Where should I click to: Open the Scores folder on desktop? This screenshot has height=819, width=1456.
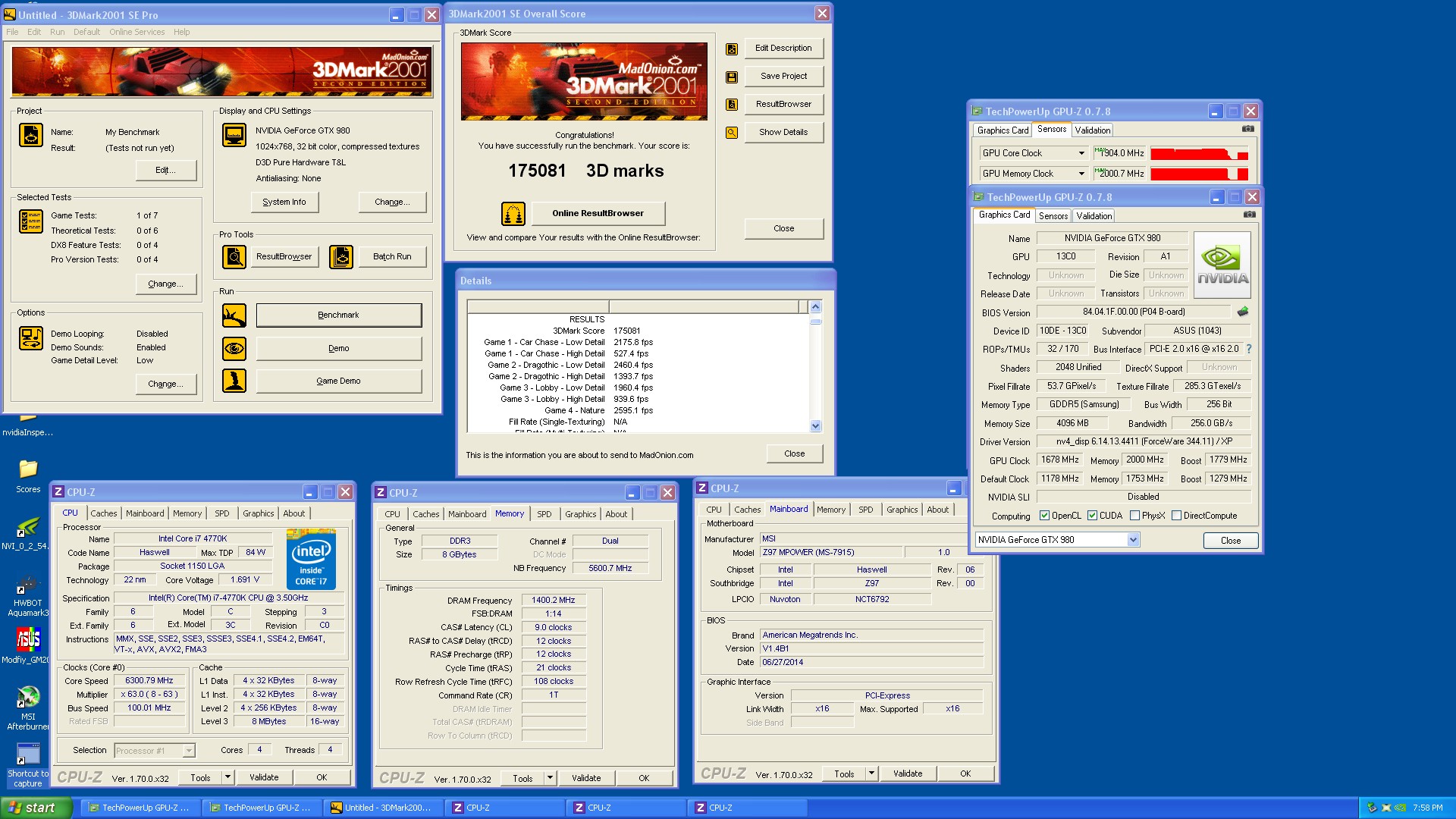tap(28, 476)
